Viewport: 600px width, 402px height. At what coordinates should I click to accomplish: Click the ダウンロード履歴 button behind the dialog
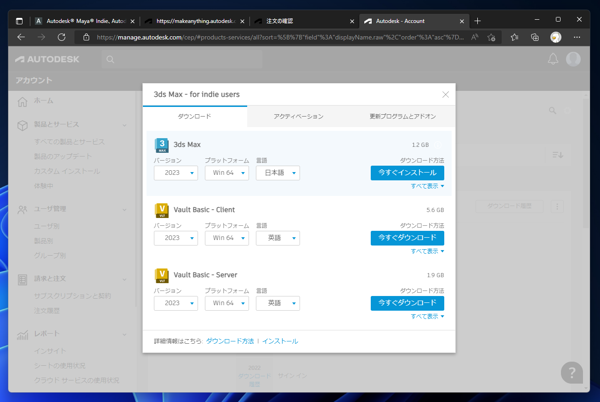pos(509,206)
